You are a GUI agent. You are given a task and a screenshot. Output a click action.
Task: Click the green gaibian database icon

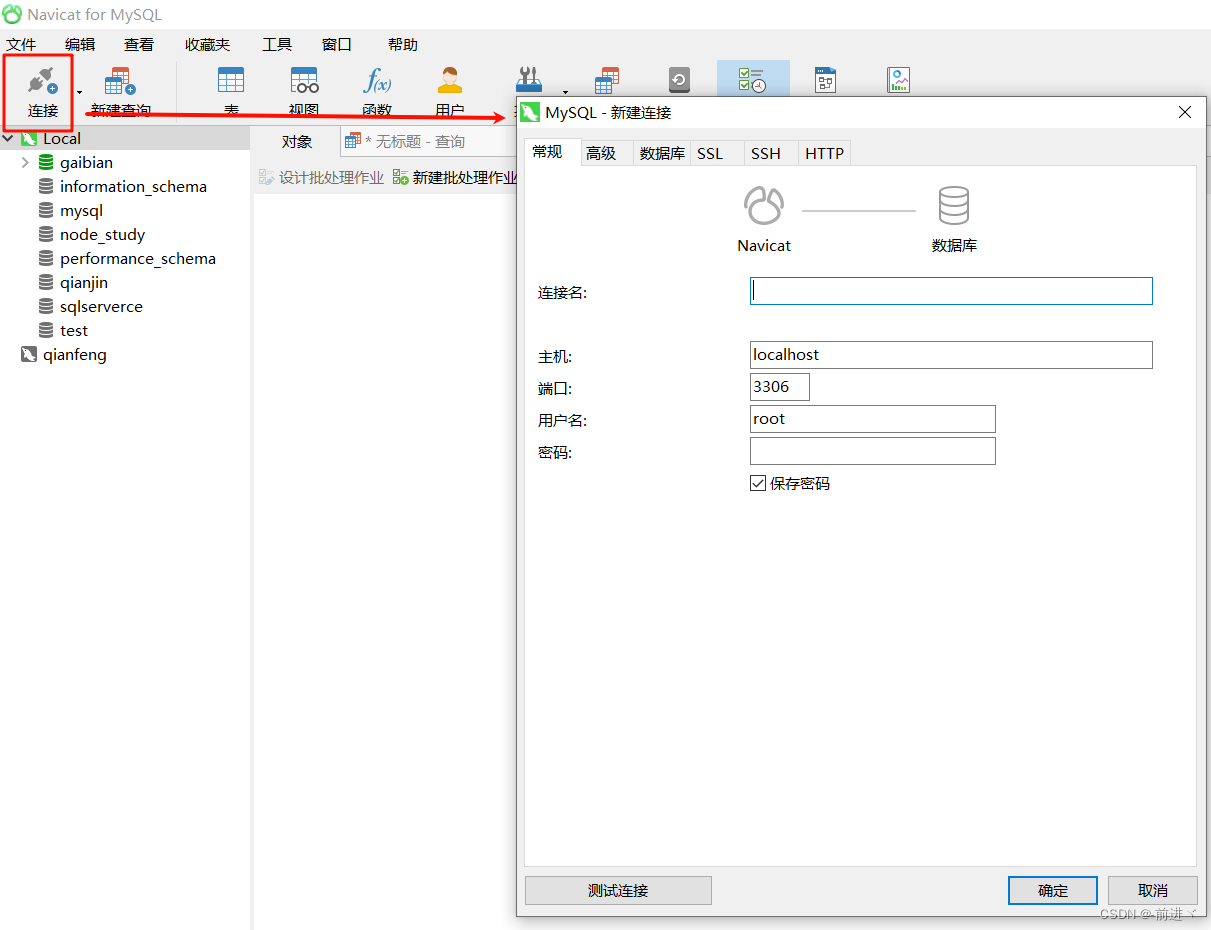tap(46, 162)
